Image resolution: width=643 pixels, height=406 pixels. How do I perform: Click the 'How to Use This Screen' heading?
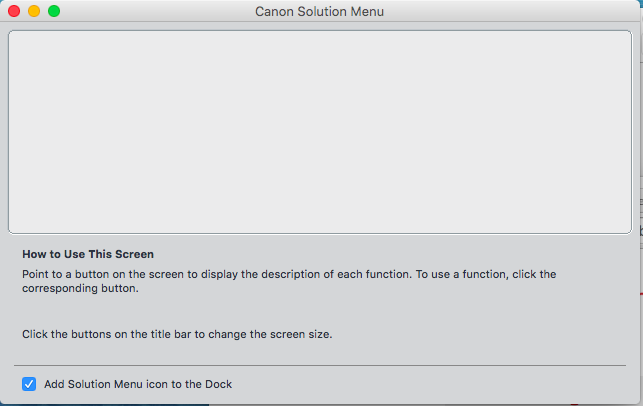coord(88,255)
